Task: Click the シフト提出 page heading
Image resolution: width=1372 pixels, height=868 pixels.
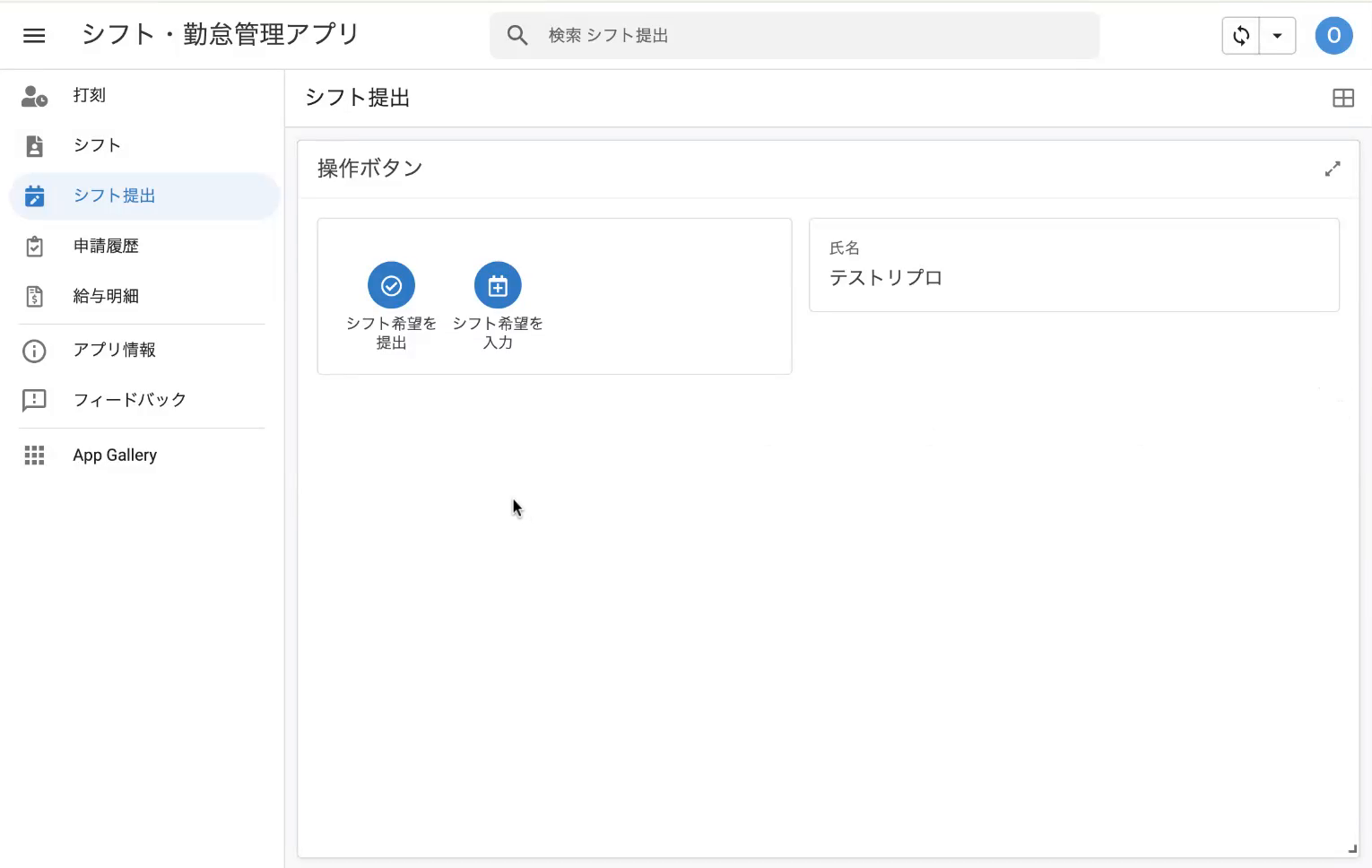Action: (x=358, y=98)
